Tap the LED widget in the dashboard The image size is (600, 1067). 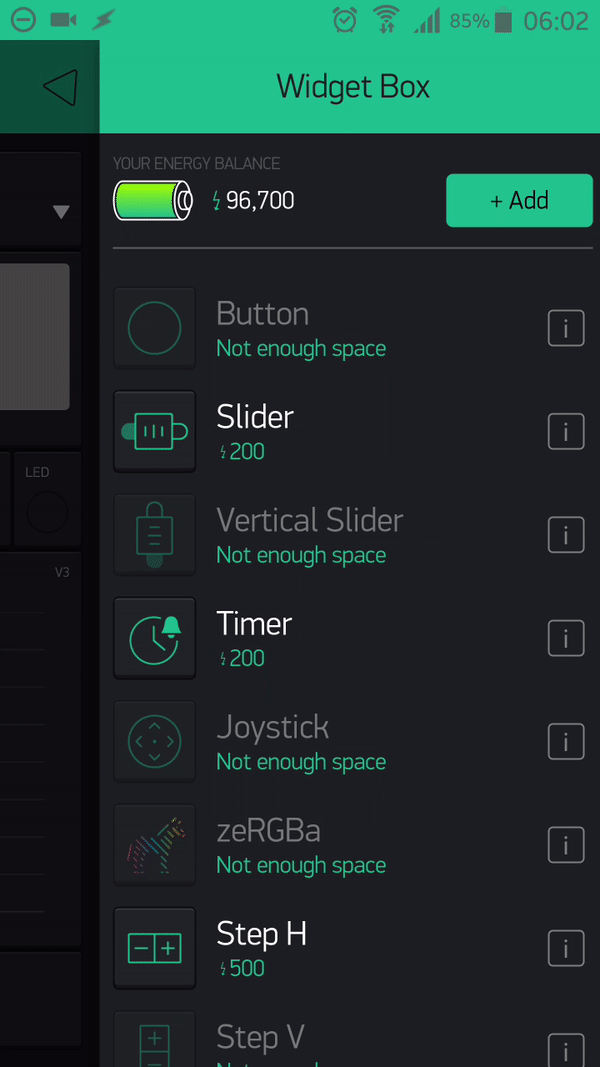tap(48, 499)
